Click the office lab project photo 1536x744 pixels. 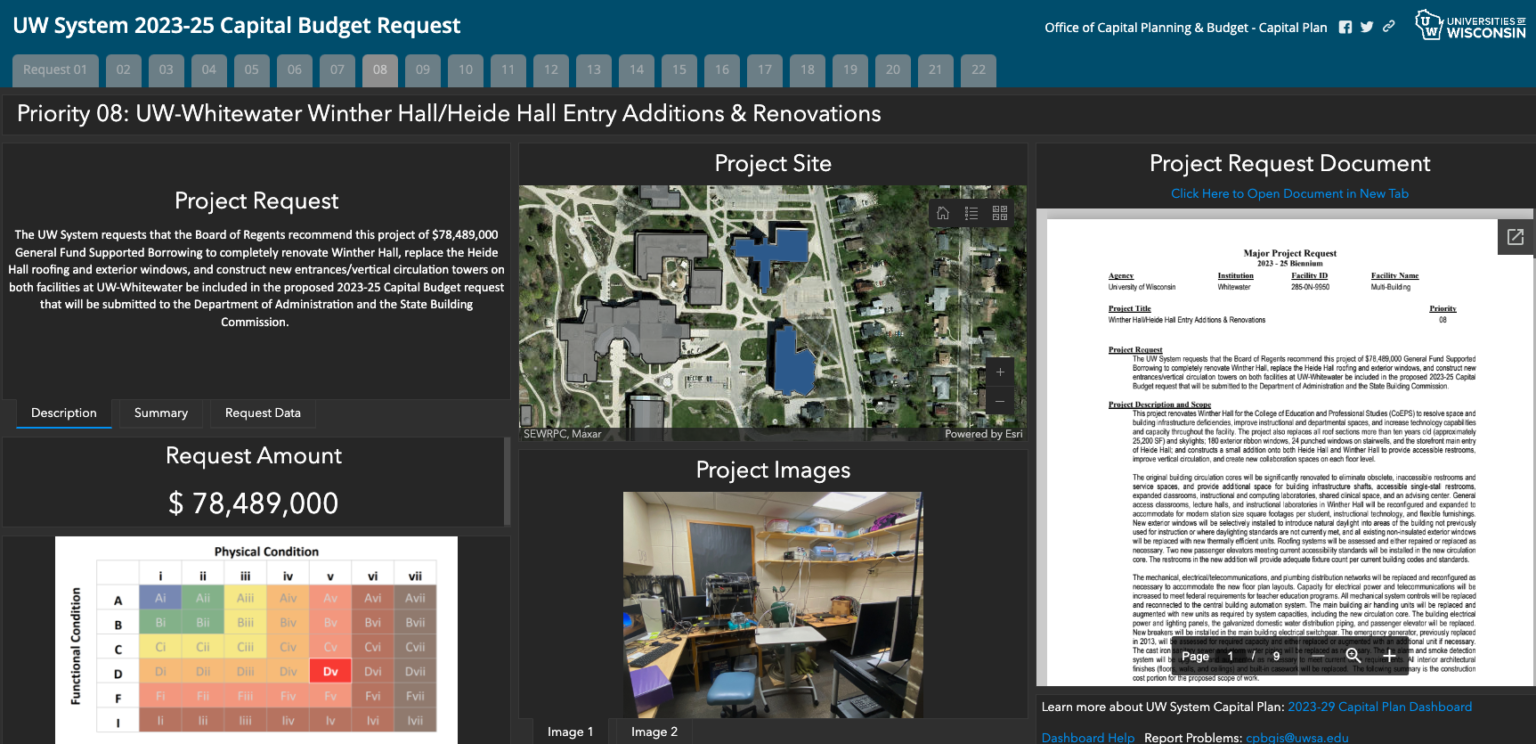point(773,604)
